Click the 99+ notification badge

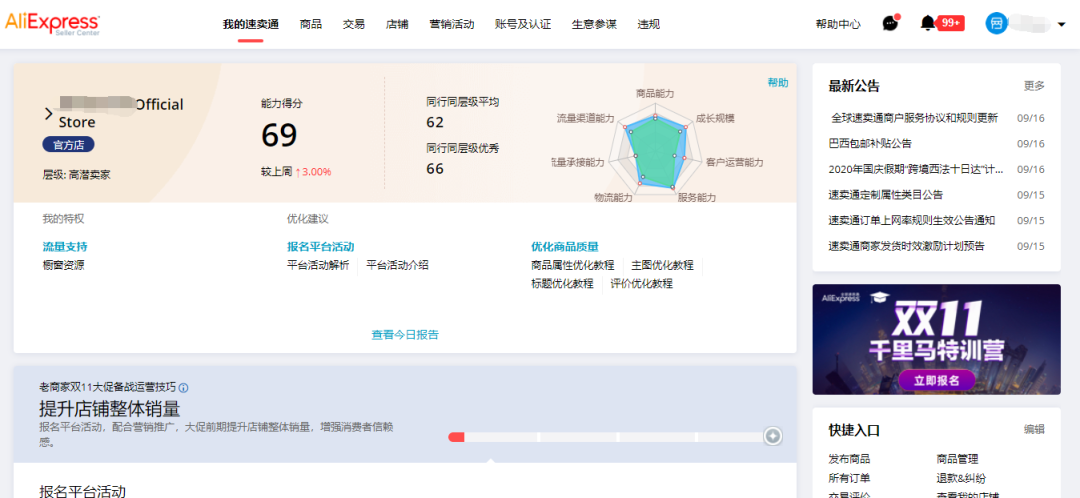pyautogui.click(x=951, y=23)
